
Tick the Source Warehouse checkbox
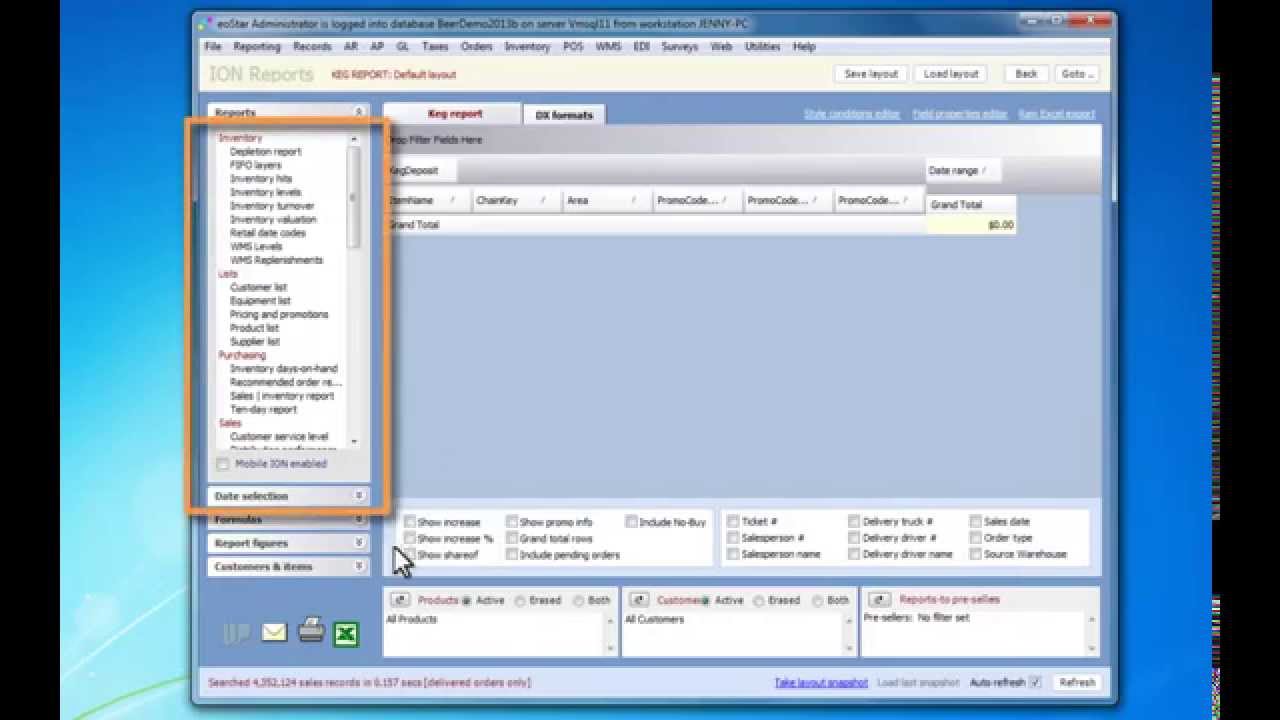tap(975, 554)
